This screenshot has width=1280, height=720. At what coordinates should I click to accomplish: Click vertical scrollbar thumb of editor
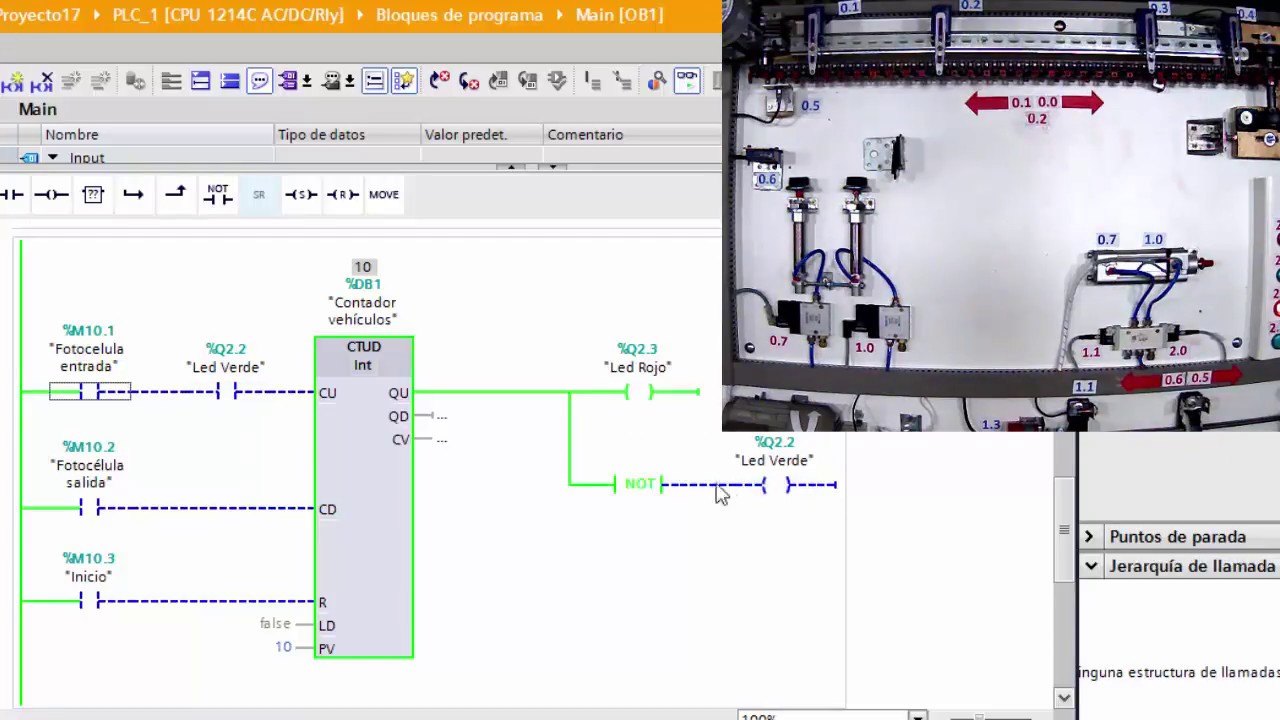1064,530
